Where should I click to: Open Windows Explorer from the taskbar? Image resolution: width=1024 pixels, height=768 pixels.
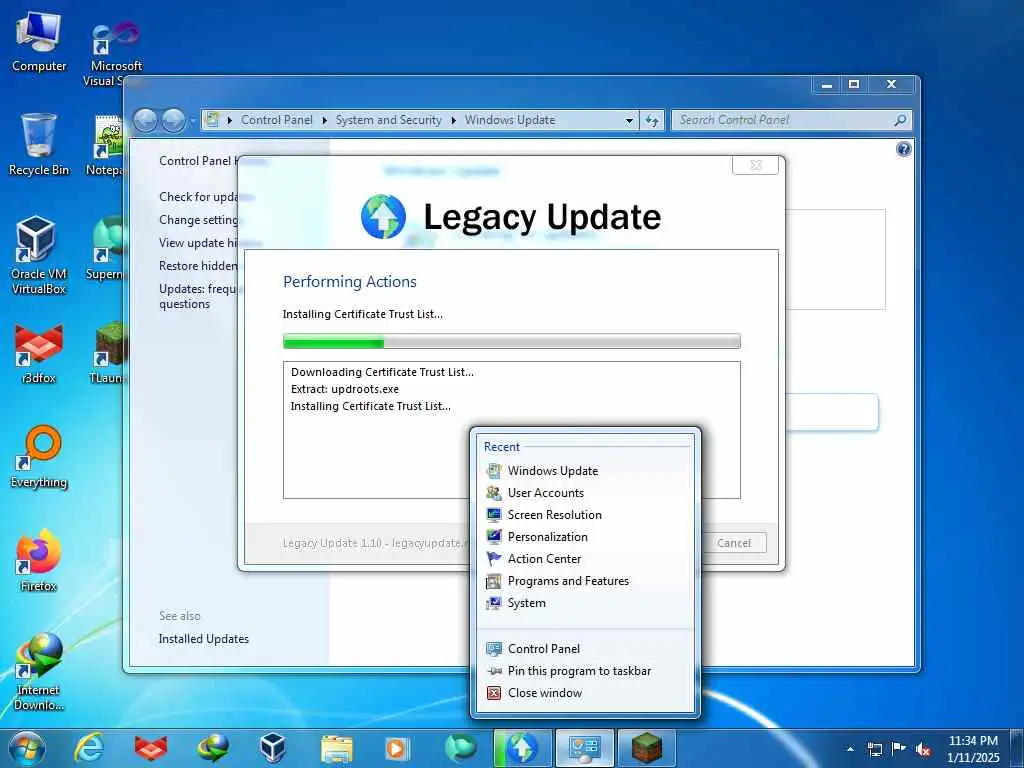coord(336,748)
